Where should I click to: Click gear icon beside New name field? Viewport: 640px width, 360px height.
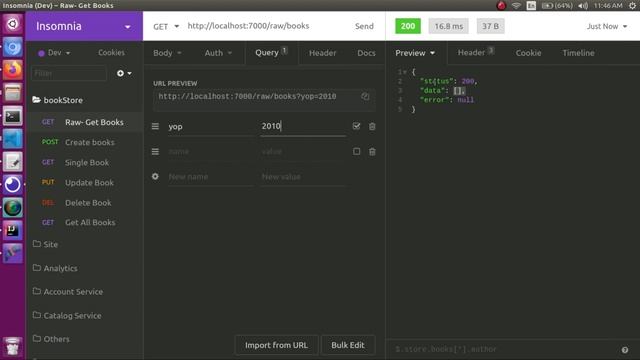[155, 177]
